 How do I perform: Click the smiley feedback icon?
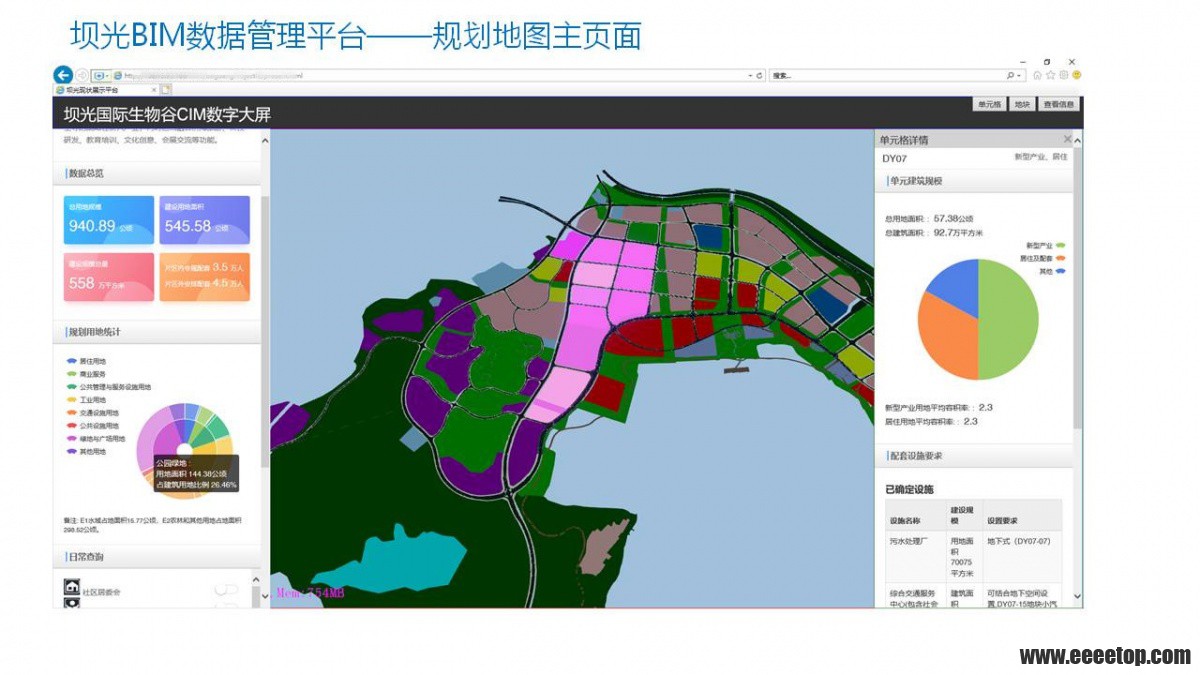[1077, 75]
